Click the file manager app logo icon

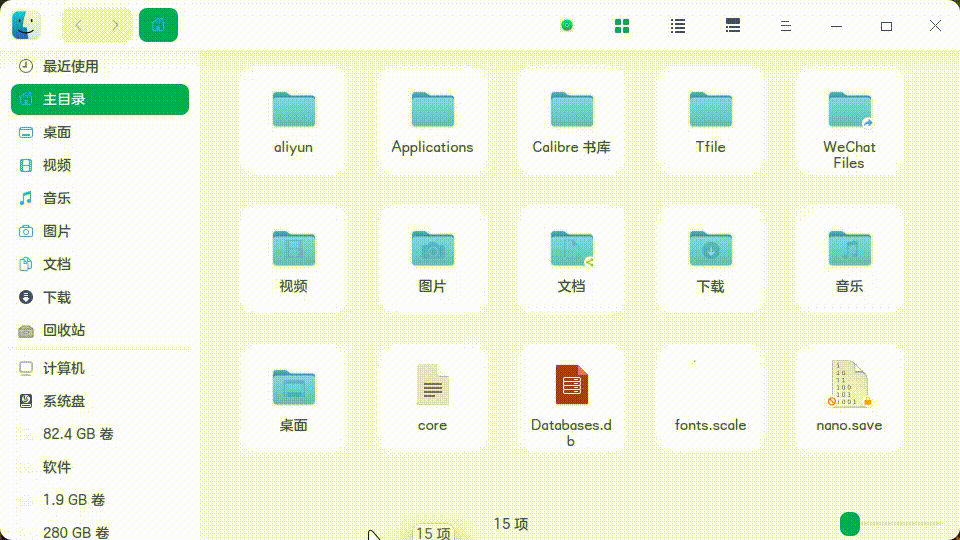[x=26, y=25]
